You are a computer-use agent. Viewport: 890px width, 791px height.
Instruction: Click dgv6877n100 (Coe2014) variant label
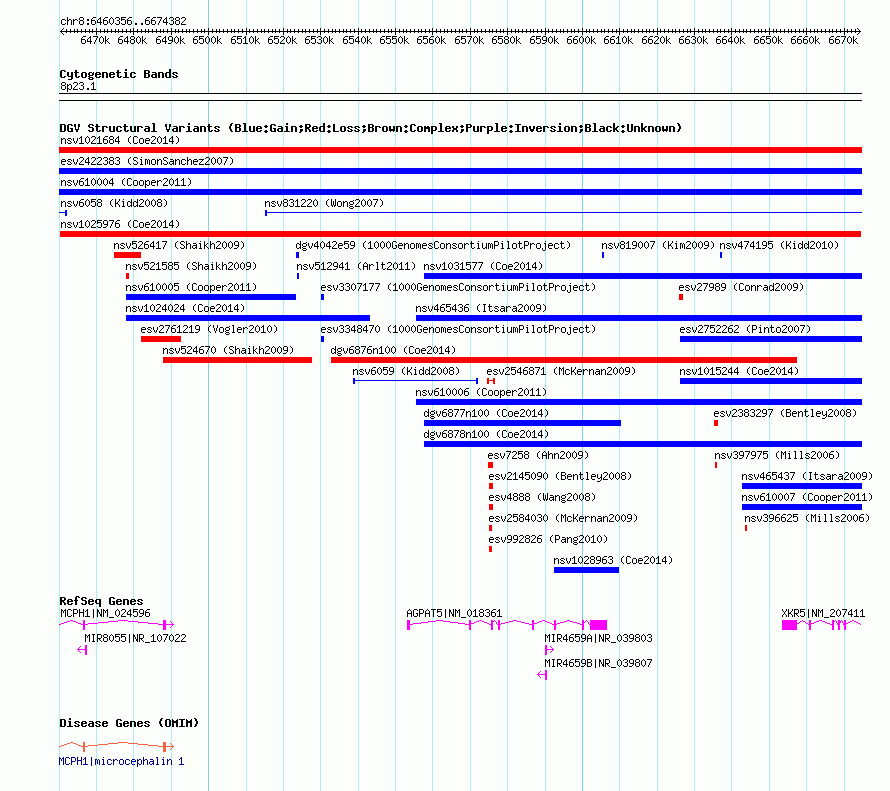(x=486, y=413)
